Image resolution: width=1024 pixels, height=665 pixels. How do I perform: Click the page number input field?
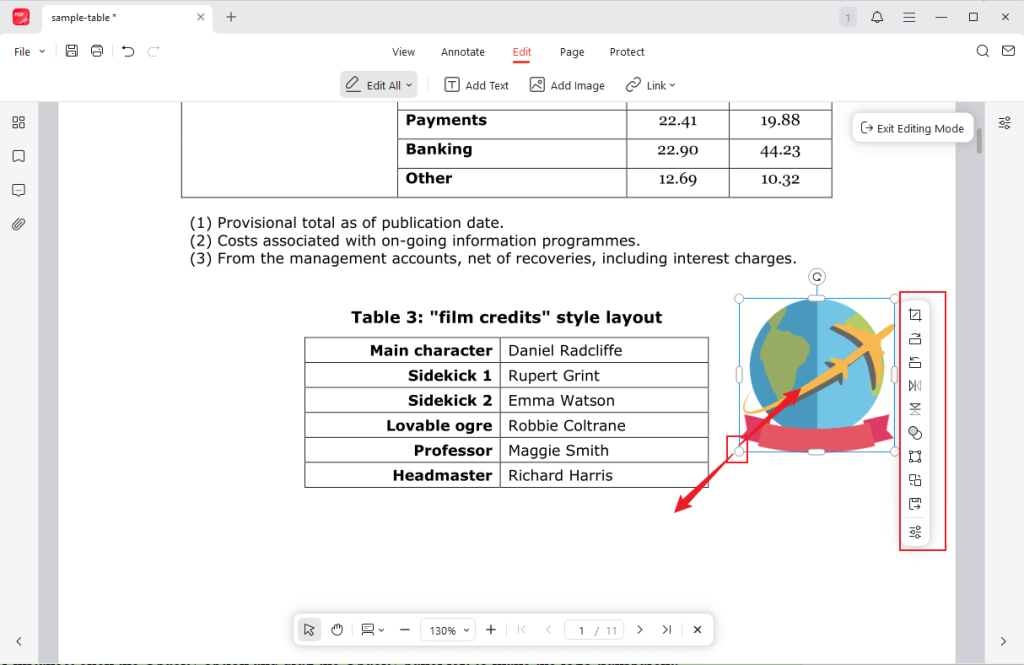(581, 629)
